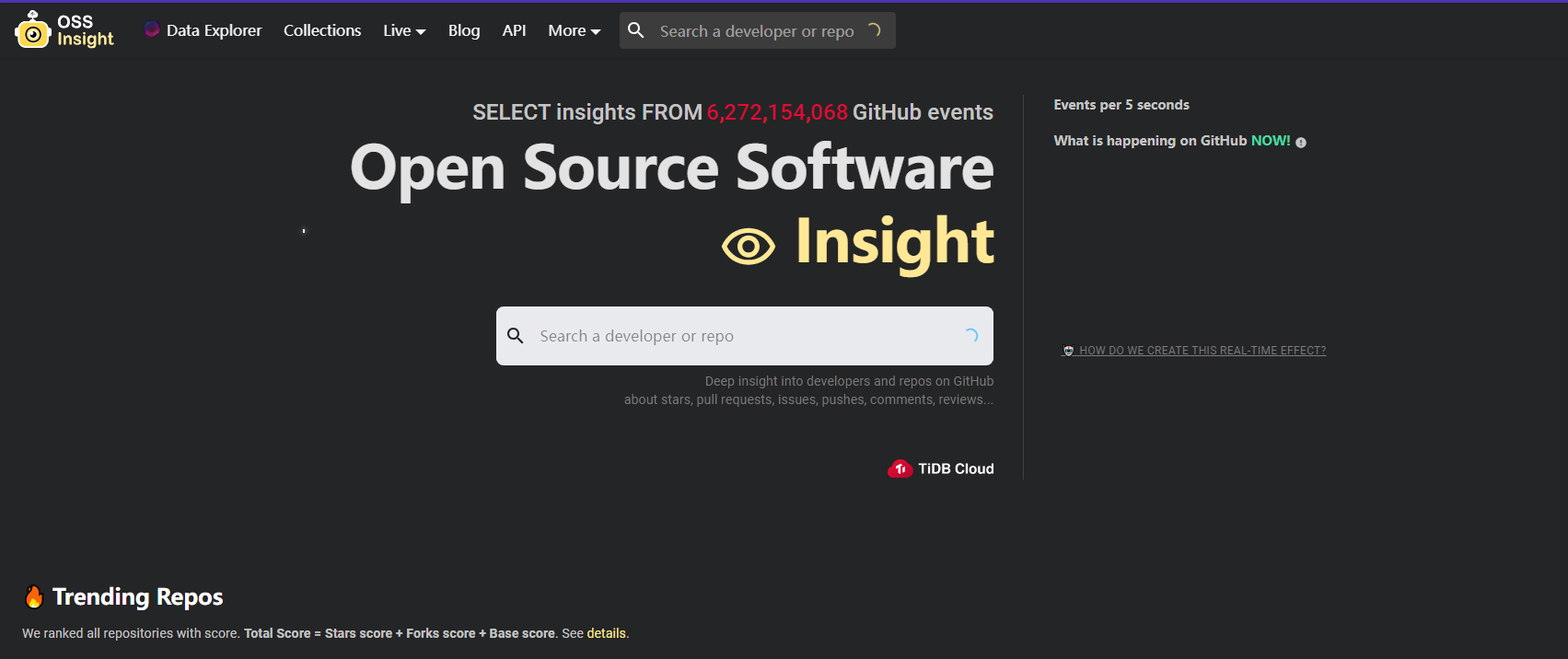Open the Blog page
Screen dimensions: 1568x659
click(464, 30)
